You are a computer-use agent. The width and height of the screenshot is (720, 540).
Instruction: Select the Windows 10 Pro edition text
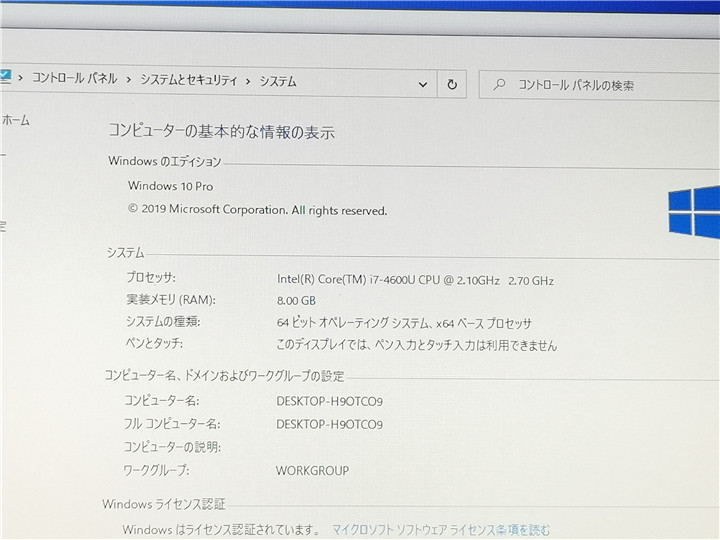[x=170, y=186]
